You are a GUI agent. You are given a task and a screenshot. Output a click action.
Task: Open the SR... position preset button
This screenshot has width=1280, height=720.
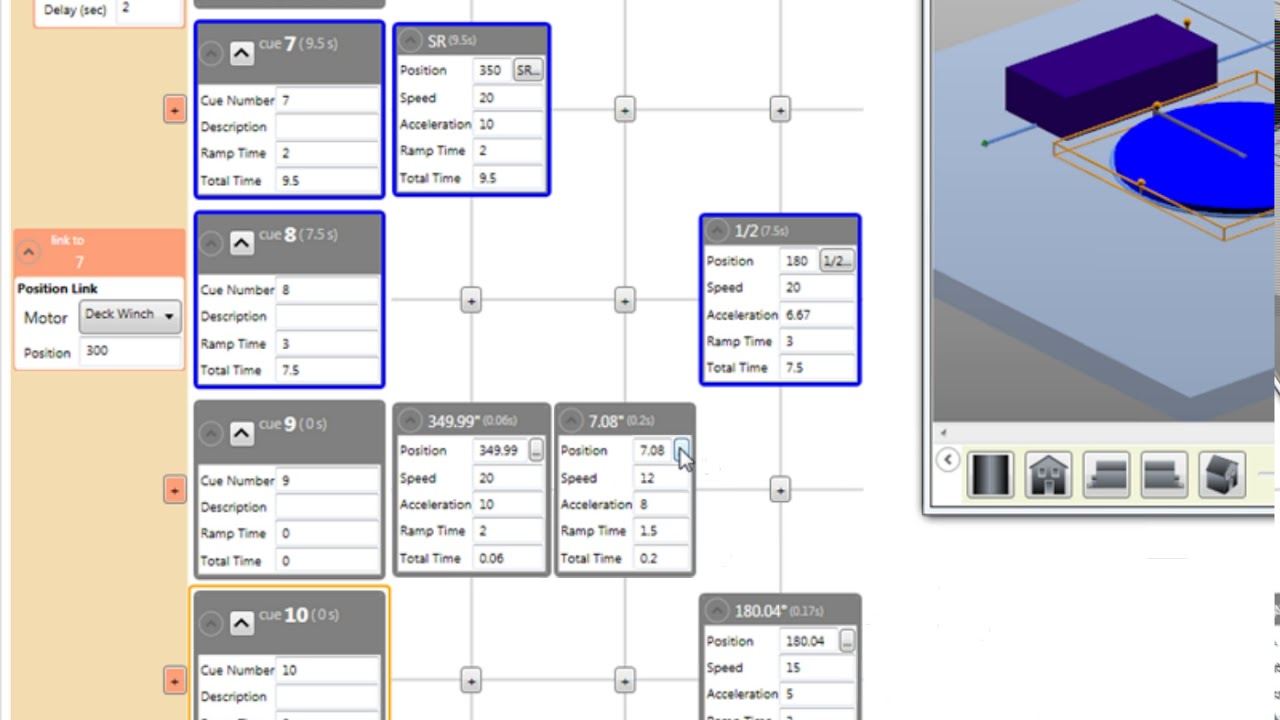pyautogui.click(x=527, y=70)
